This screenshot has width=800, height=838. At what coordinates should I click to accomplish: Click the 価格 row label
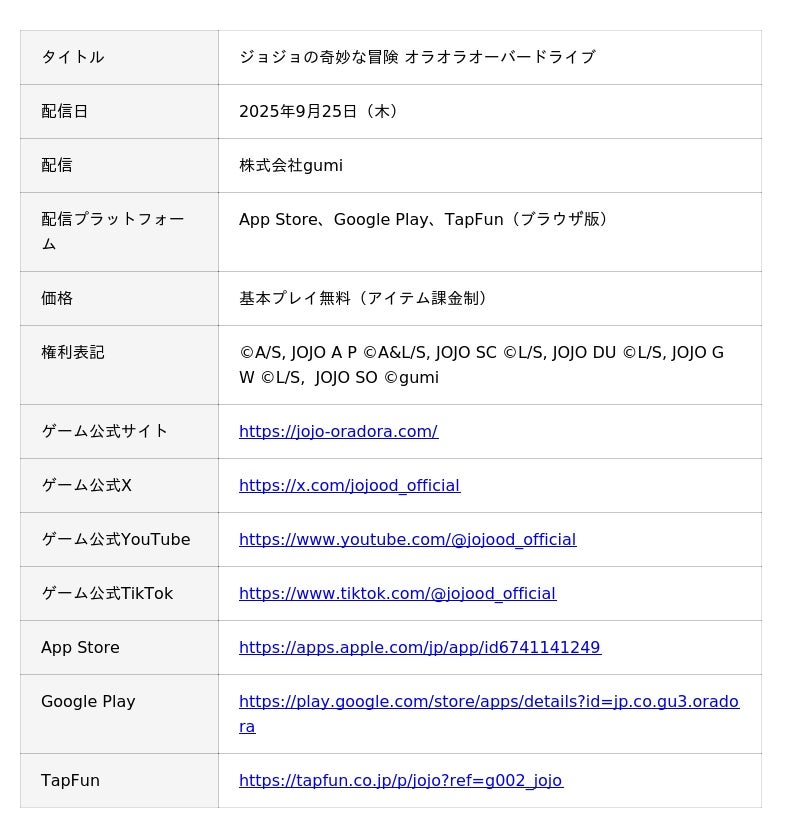point(57,298)
